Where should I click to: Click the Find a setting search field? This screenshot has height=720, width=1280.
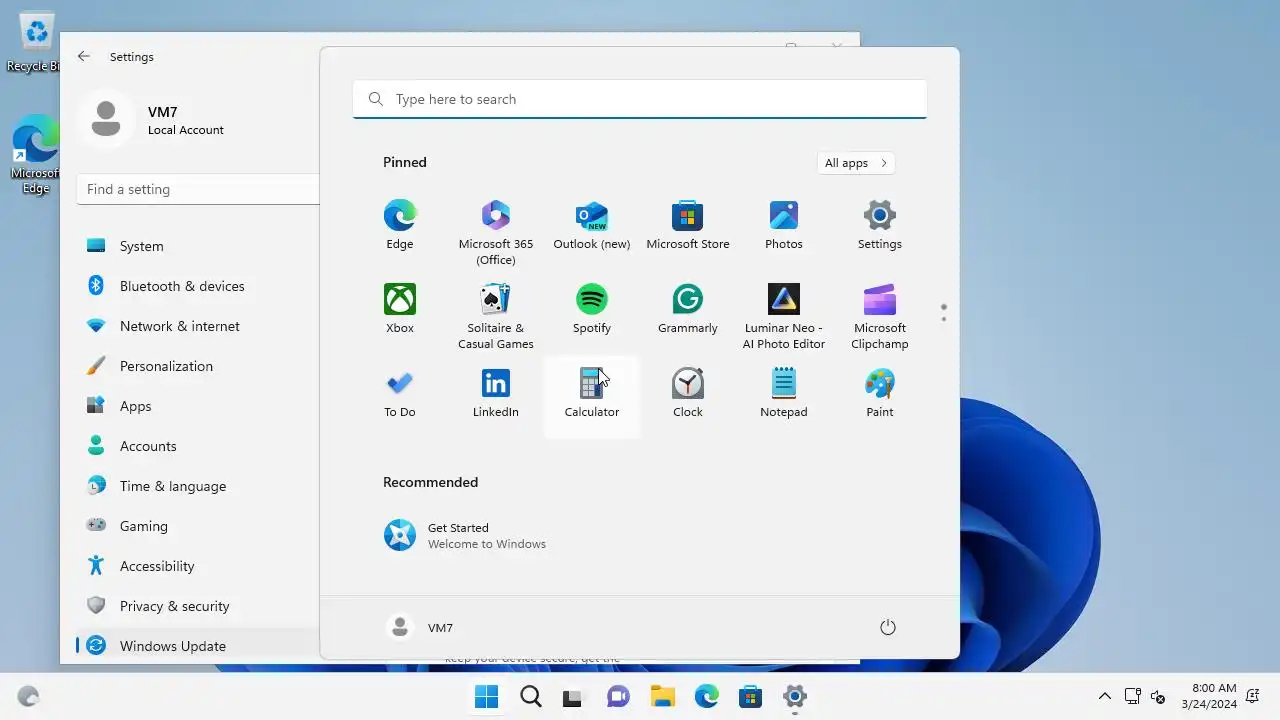point(197,189)
